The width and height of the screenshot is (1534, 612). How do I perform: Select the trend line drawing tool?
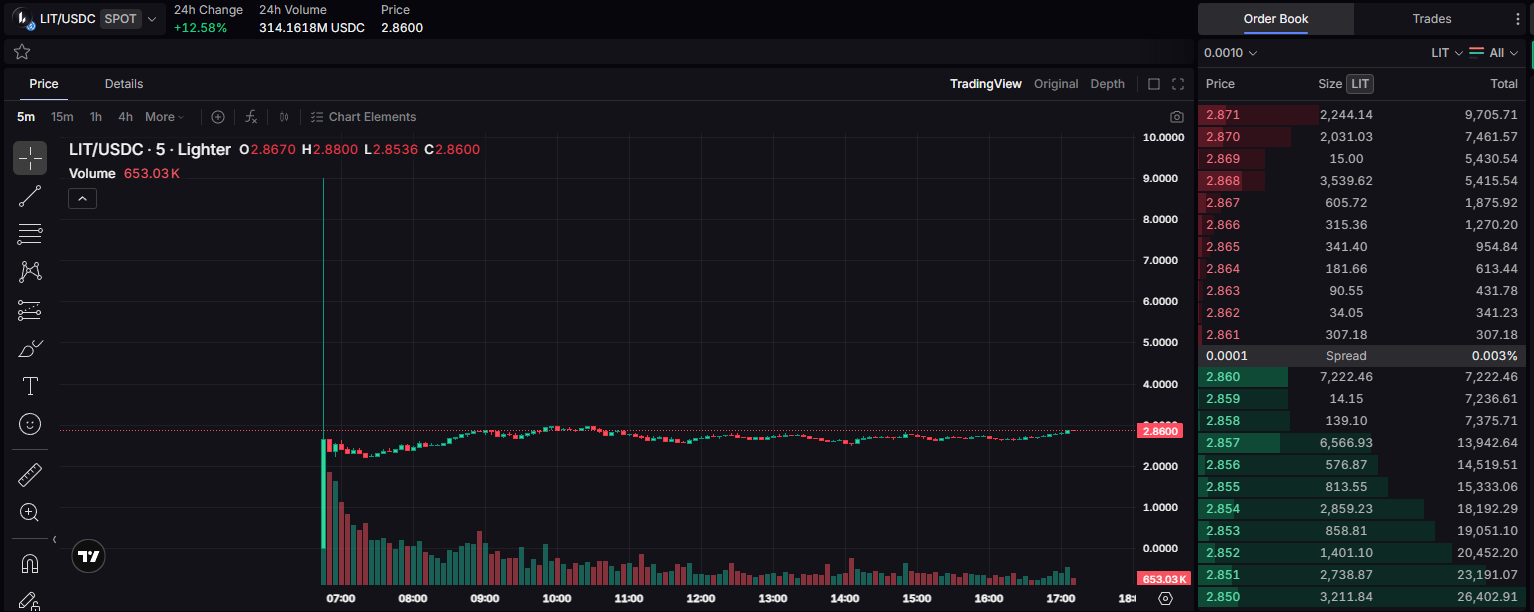click(30, 196)
